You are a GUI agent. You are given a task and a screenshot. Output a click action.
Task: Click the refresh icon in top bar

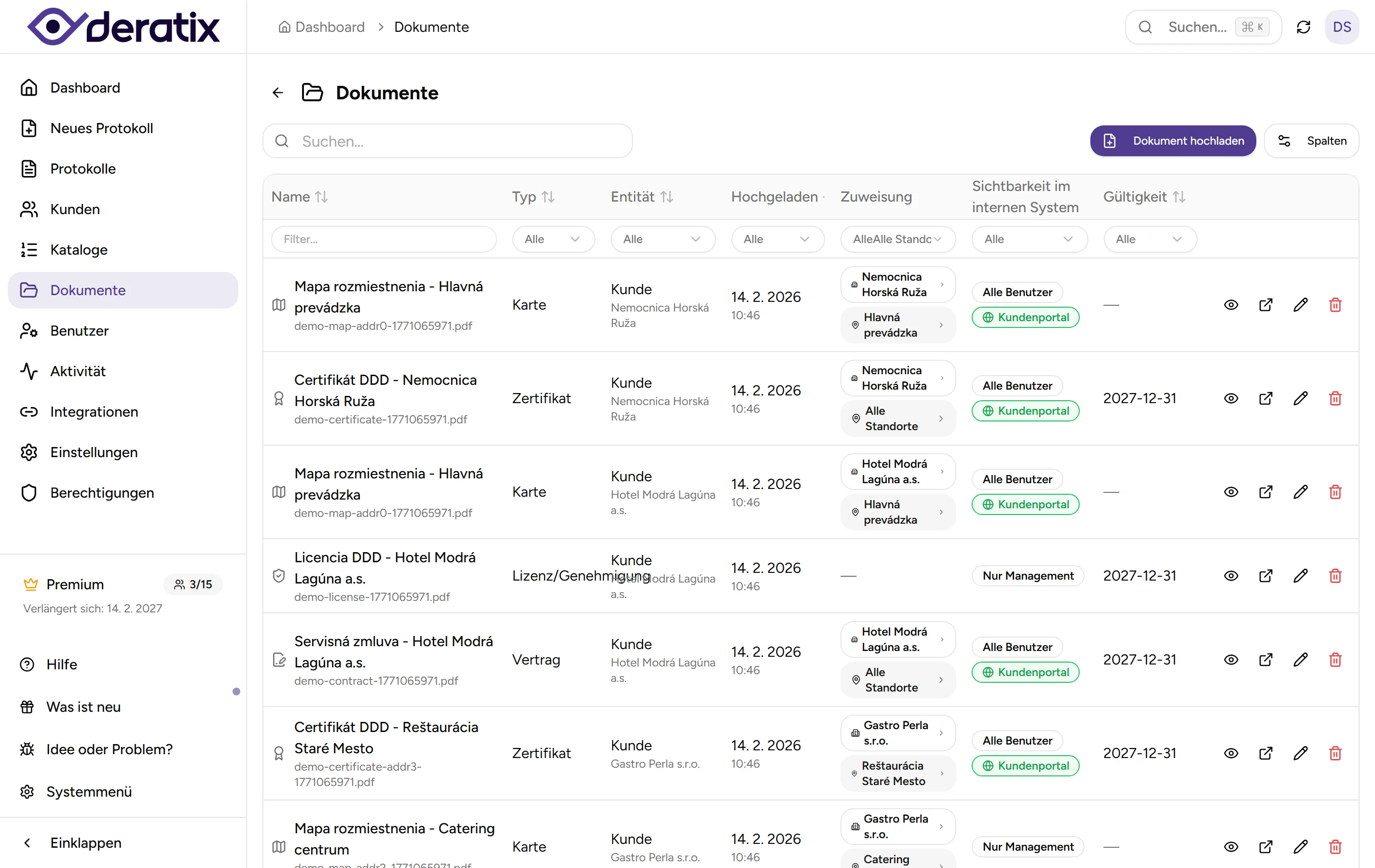1303,27
